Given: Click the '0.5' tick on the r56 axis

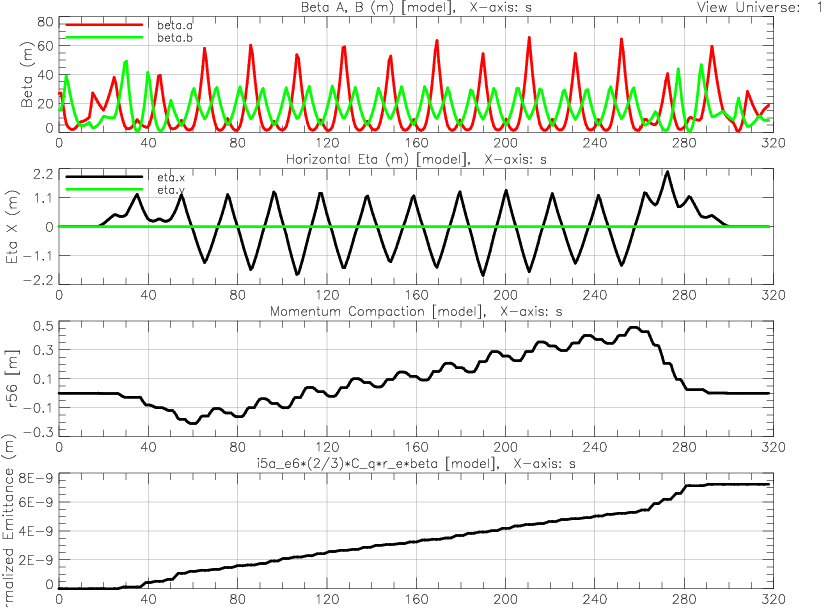Looking at the screenshot, I should pyautogui.click(x=44, y=326).
